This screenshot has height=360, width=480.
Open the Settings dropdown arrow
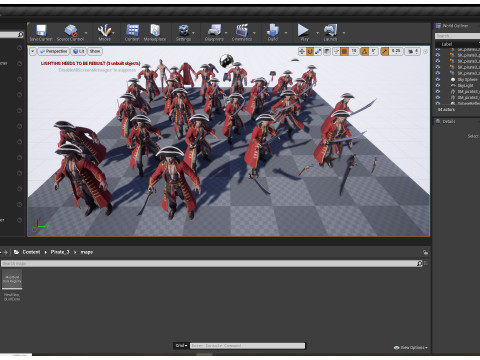[x=193, y=33]
